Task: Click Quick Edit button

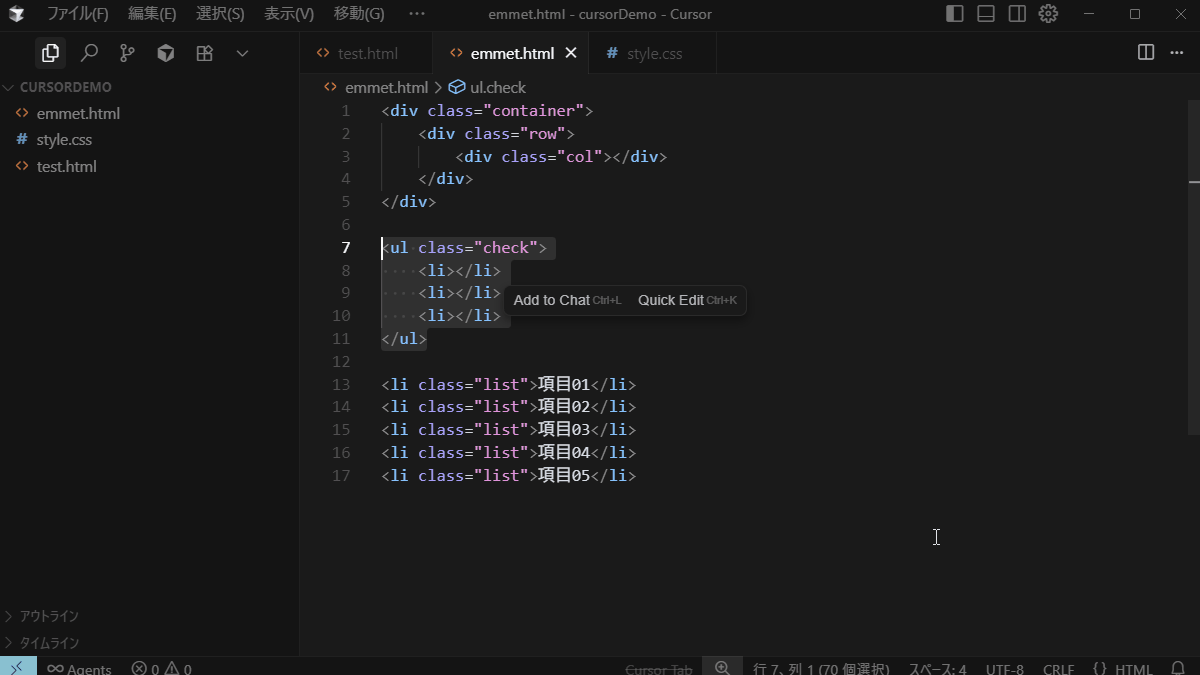Action: [x=687, y=300]
